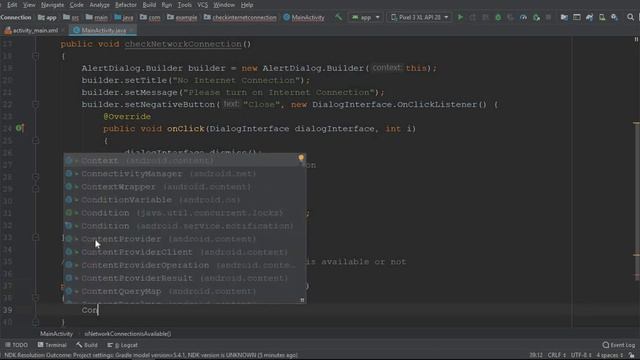
Task: Choose ContentQueryMap from completion list
Action: click(x=184, y=291)
